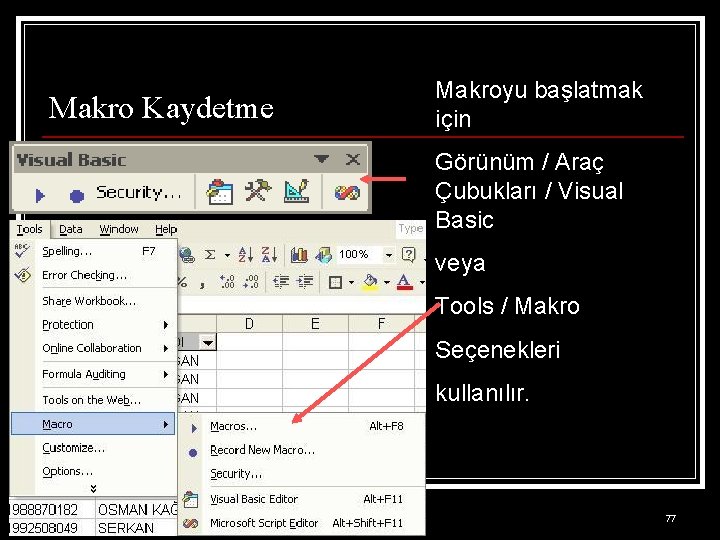Image resolution: width=720 pixels, height=540 pixels.
Task: Open the zoom percentage dropdown arrow
Action: pyautogui.click(x=388, y=254)
